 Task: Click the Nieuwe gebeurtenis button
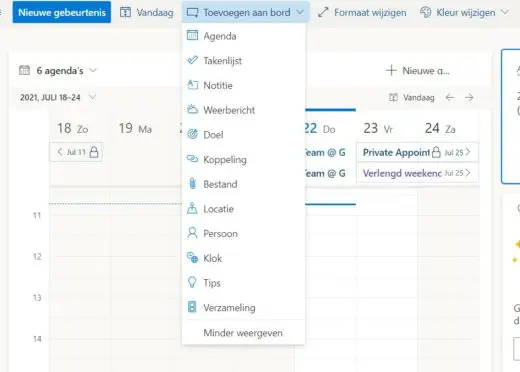point(62,12)
